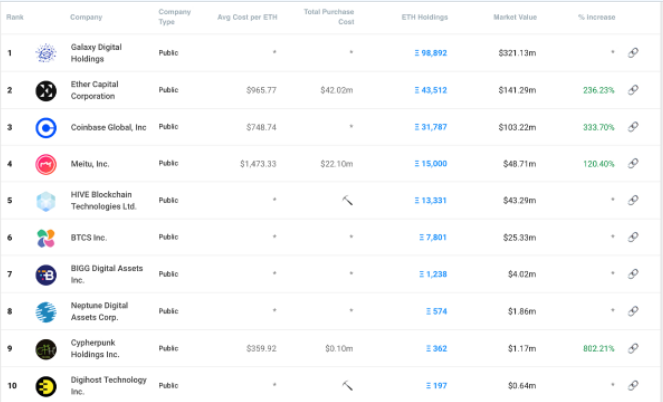Sort by Avg Cost per ETH header
The height and width of the screenshot is (402, 663).
247,17
